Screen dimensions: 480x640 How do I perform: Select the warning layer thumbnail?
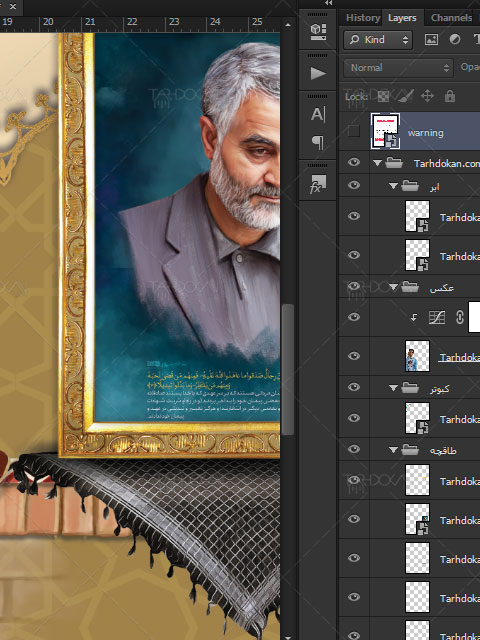click(385, 131)
